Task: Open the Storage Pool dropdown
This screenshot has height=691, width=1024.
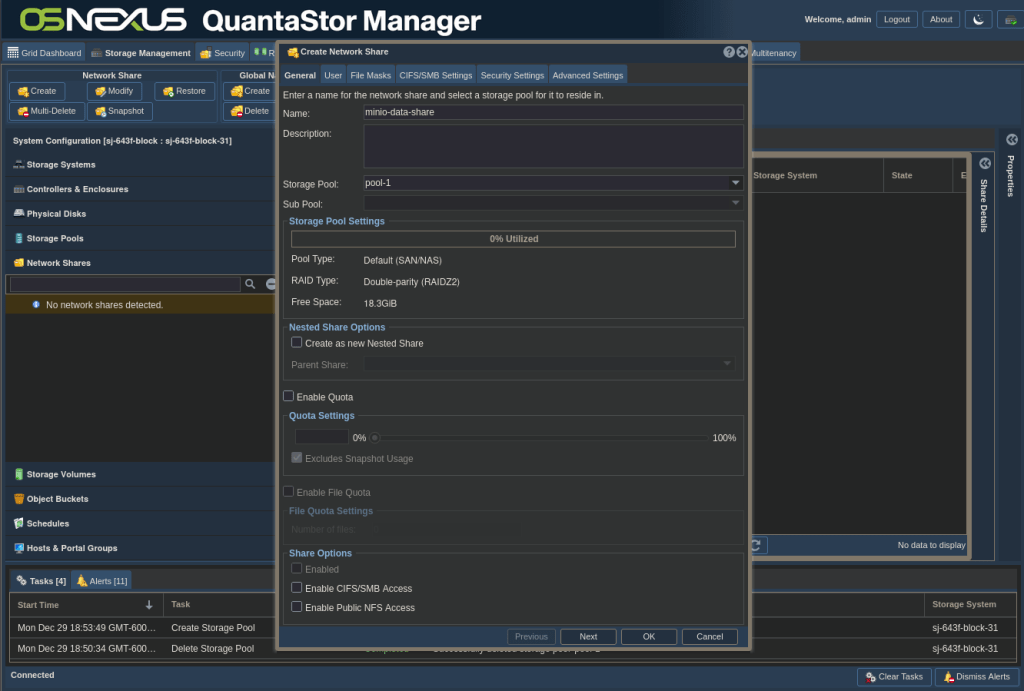Action: point(736,182)
